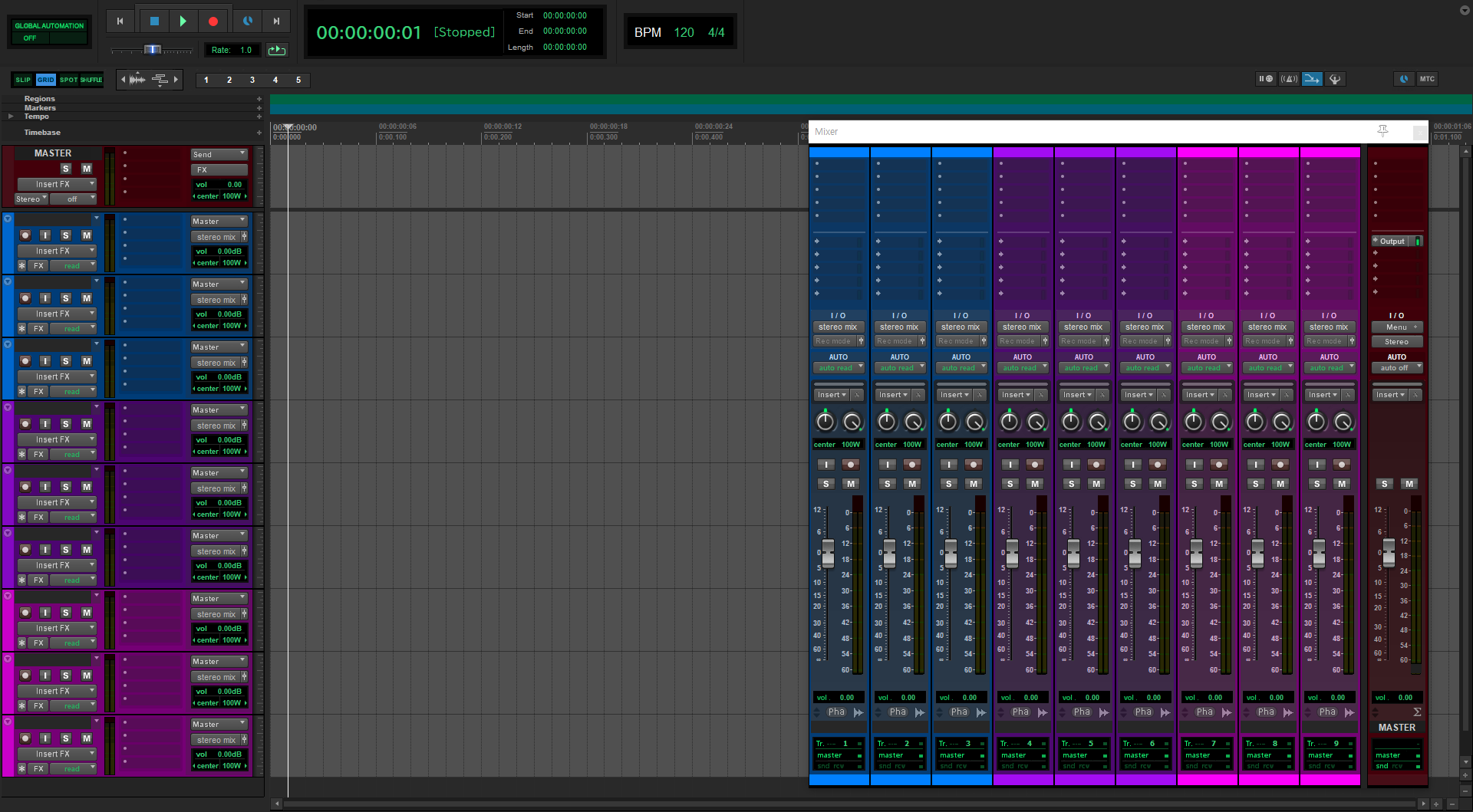
Task: Solo the MASTER track
Action: [x=65, y=169]
